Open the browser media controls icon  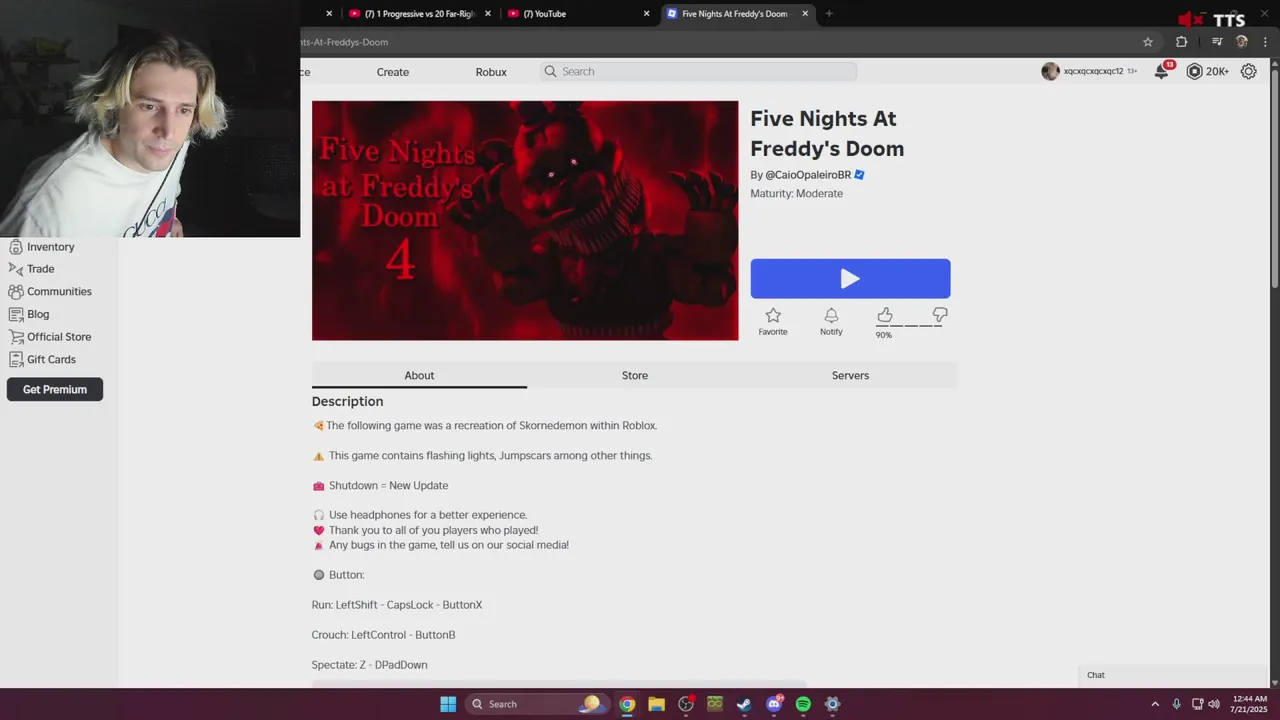1217,42
